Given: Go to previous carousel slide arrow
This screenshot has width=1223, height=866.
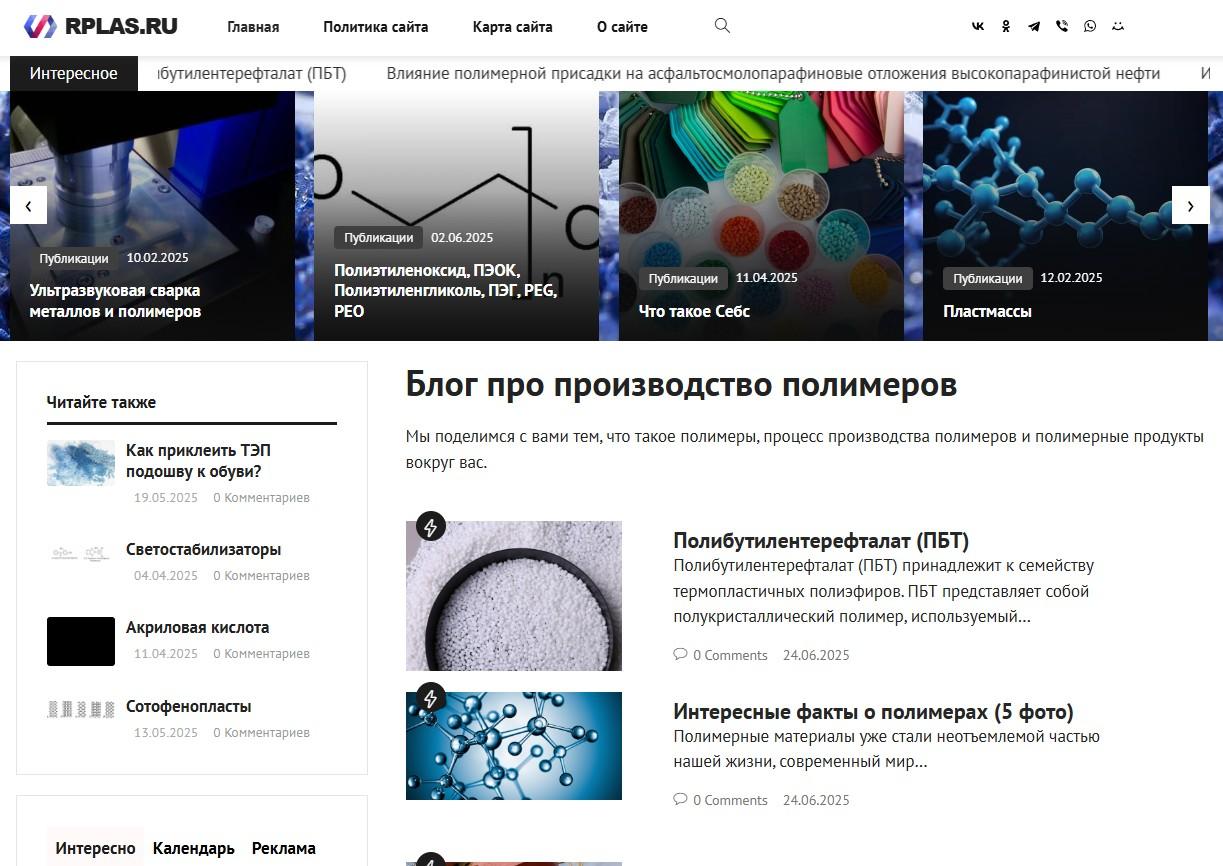Looking at the screenshot, I should click(x=28, y=205).
